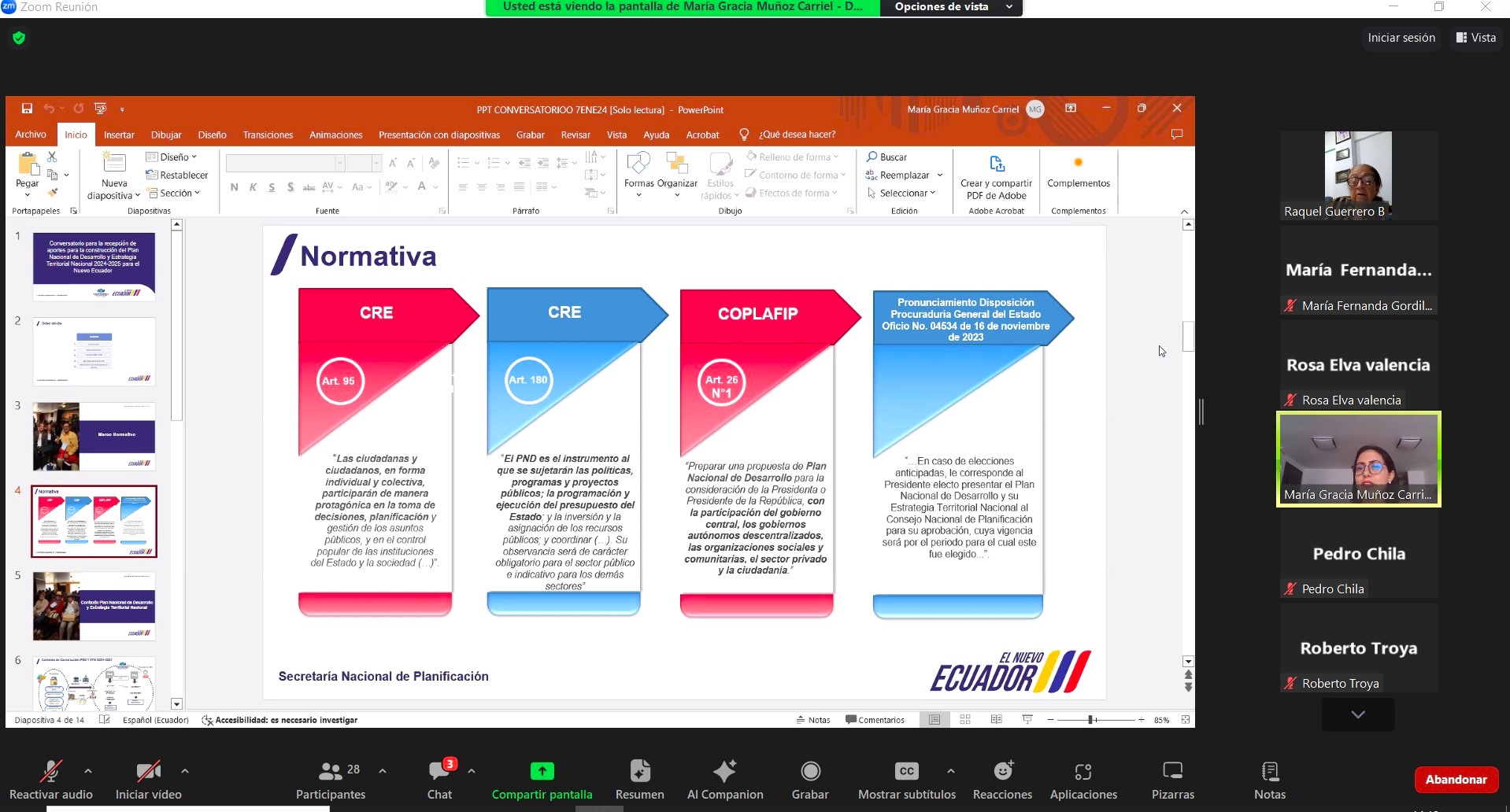Click the red Abandonar button
The image size is (1510, 812).
pyautogui.click(x=1456, y=779)
